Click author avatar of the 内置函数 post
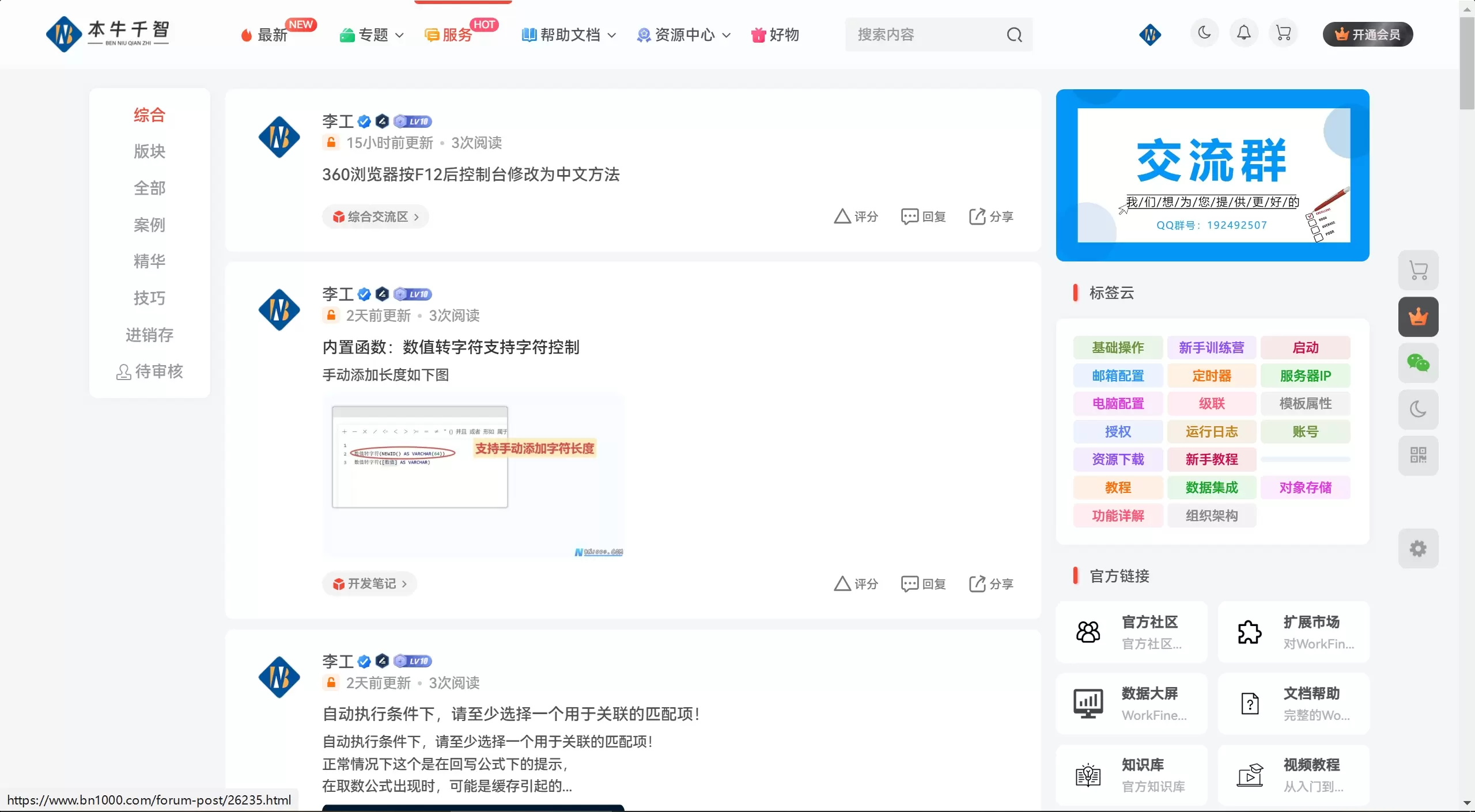Image resolution: width=1475 pixels, height=812 pixels. coord(279,310)
